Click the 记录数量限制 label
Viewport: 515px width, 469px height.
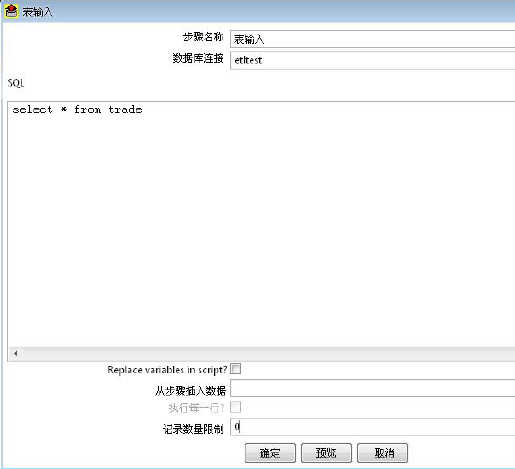193,429
